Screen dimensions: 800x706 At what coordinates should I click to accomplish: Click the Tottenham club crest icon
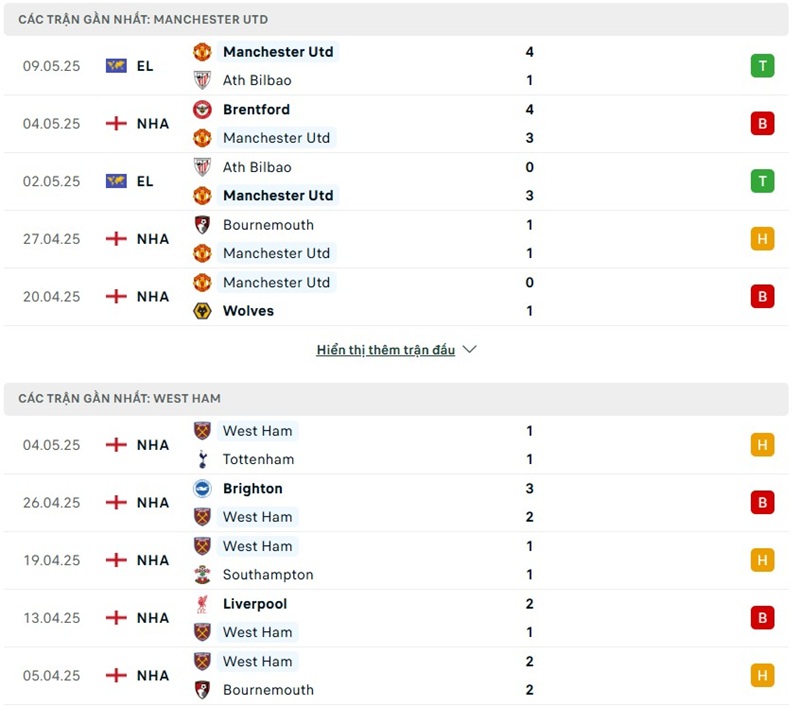click(x=202, y=460)
